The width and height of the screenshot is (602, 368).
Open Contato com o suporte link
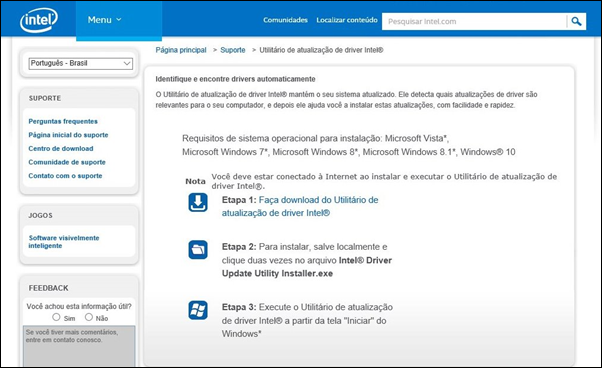pos(65,176)
